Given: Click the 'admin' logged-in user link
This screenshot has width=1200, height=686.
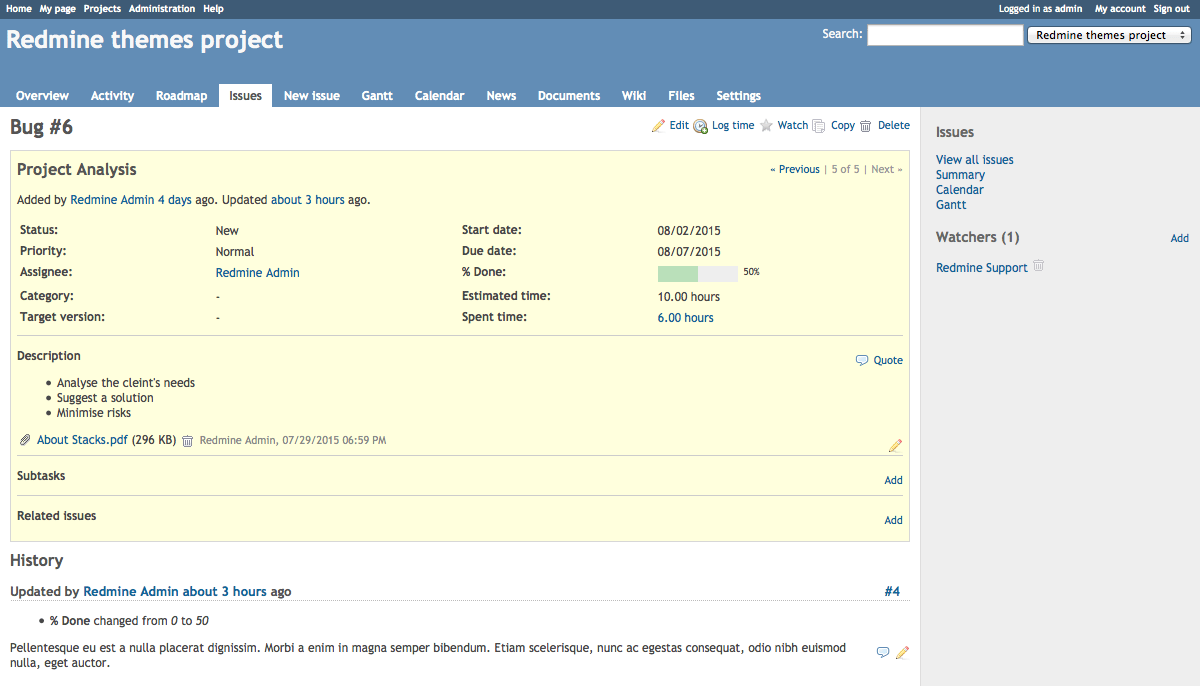Looking at the screenshot, I should [1068, 9].
